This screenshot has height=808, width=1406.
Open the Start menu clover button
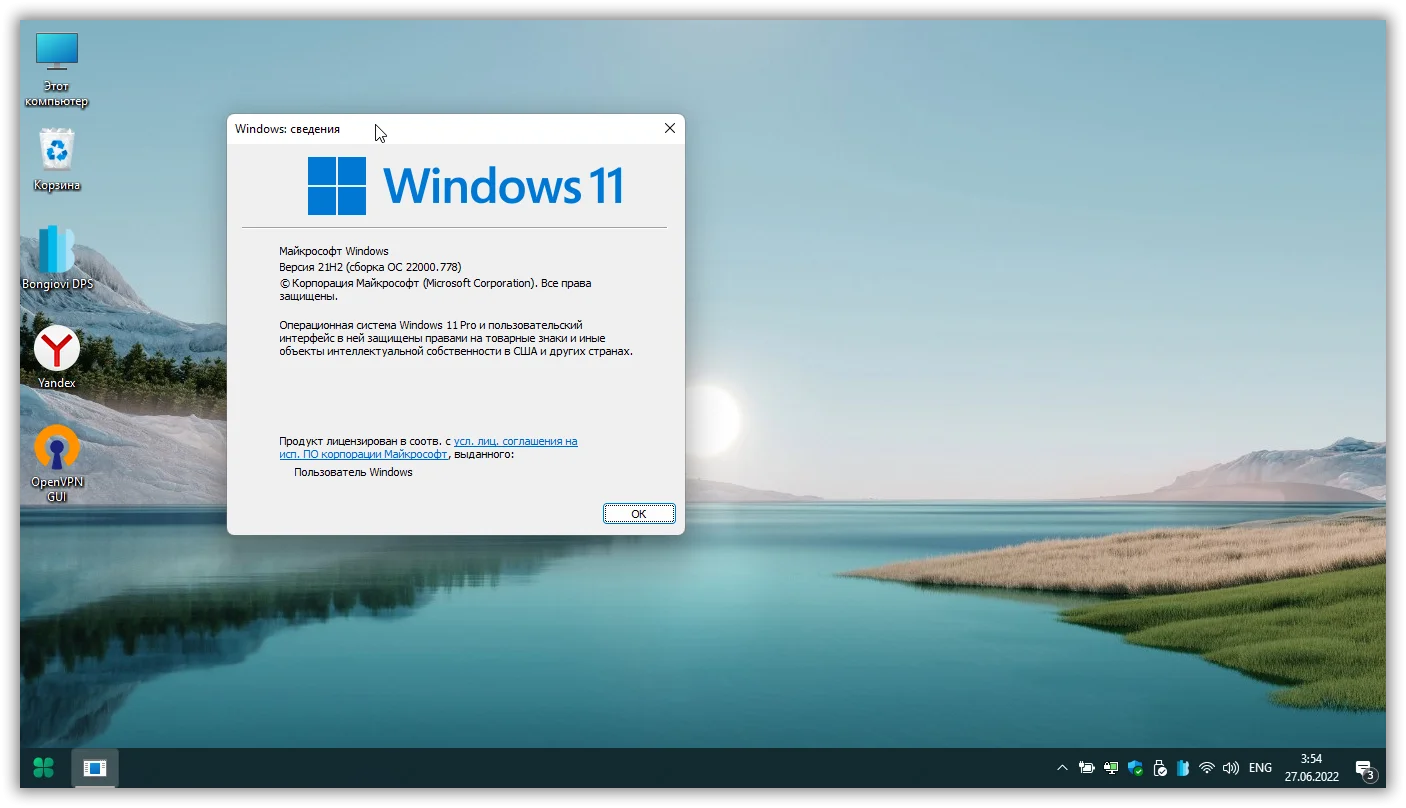(x=44, y=768)
